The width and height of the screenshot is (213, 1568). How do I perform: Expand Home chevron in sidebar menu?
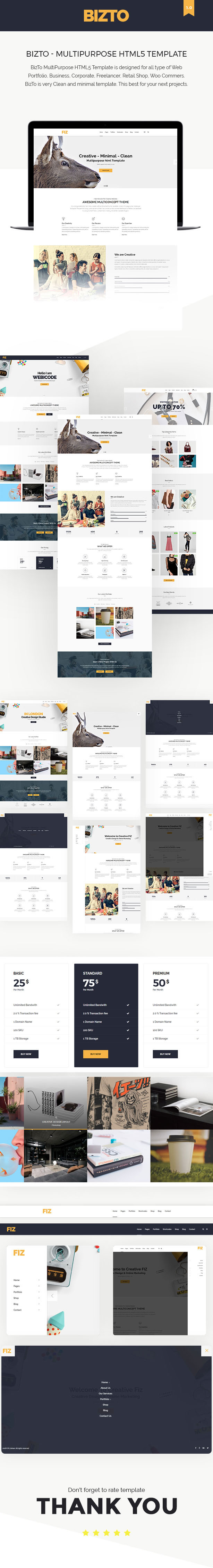pos(39,1280)
